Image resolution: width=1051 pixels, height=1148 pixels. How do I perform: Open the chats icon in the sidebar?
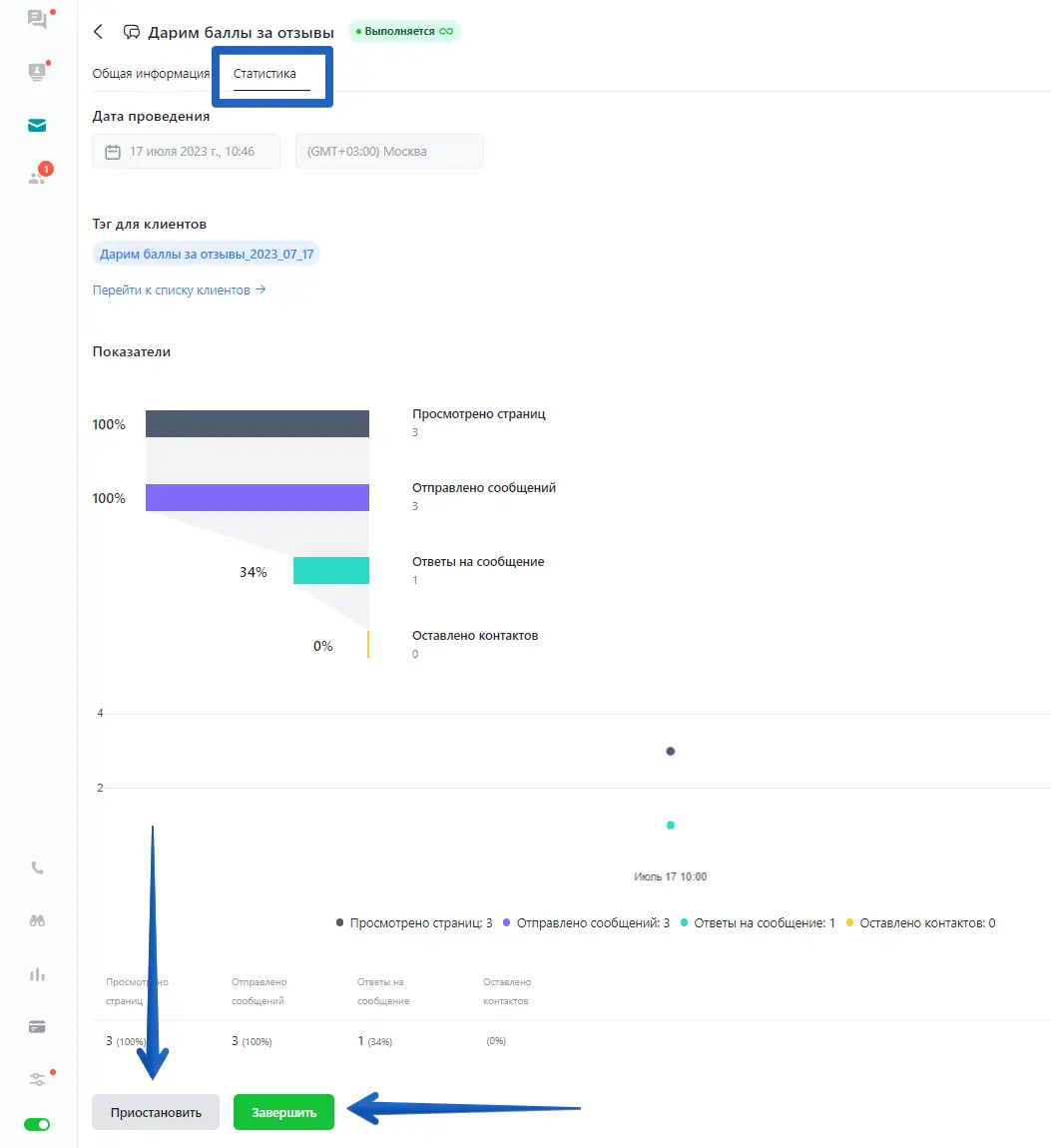click(37, 19)
